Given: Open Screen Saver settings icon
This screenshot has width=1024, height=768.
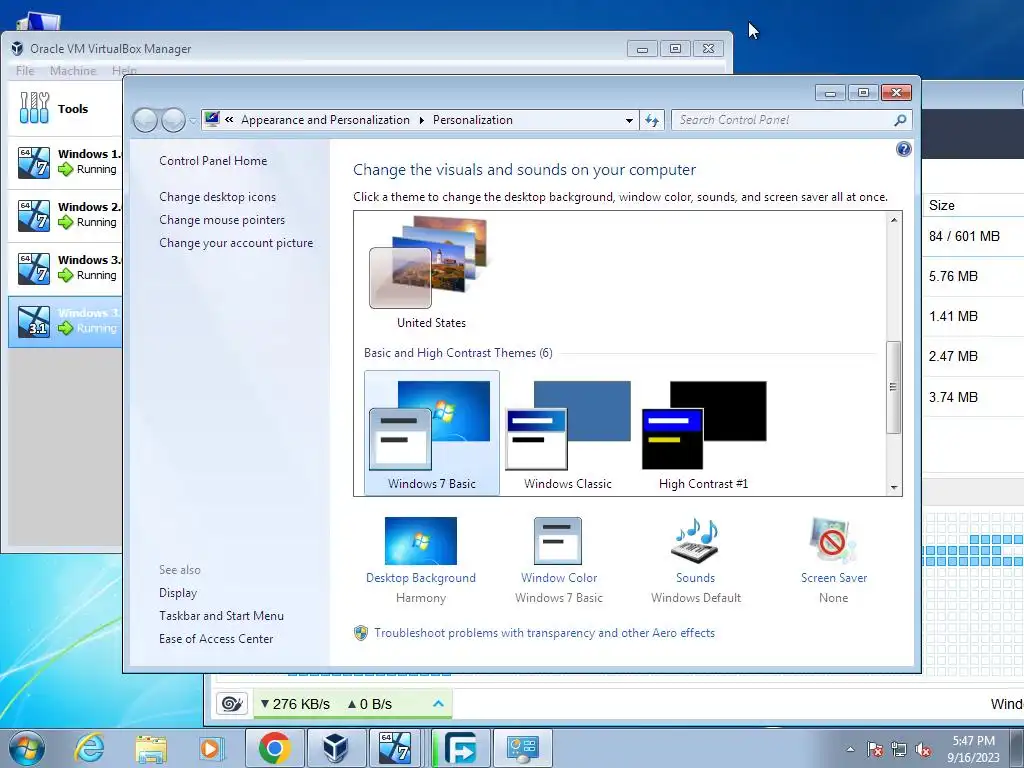Looking at the screenshot, I should tap(832, 541).
